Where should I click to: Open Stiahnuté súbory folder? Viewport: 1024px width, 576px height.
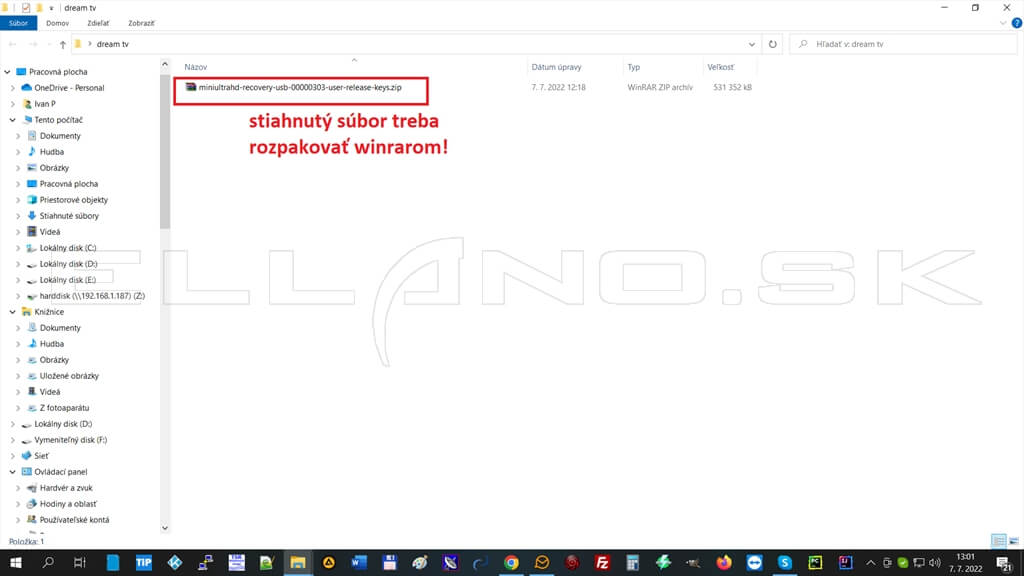click(x=69, y=216)
